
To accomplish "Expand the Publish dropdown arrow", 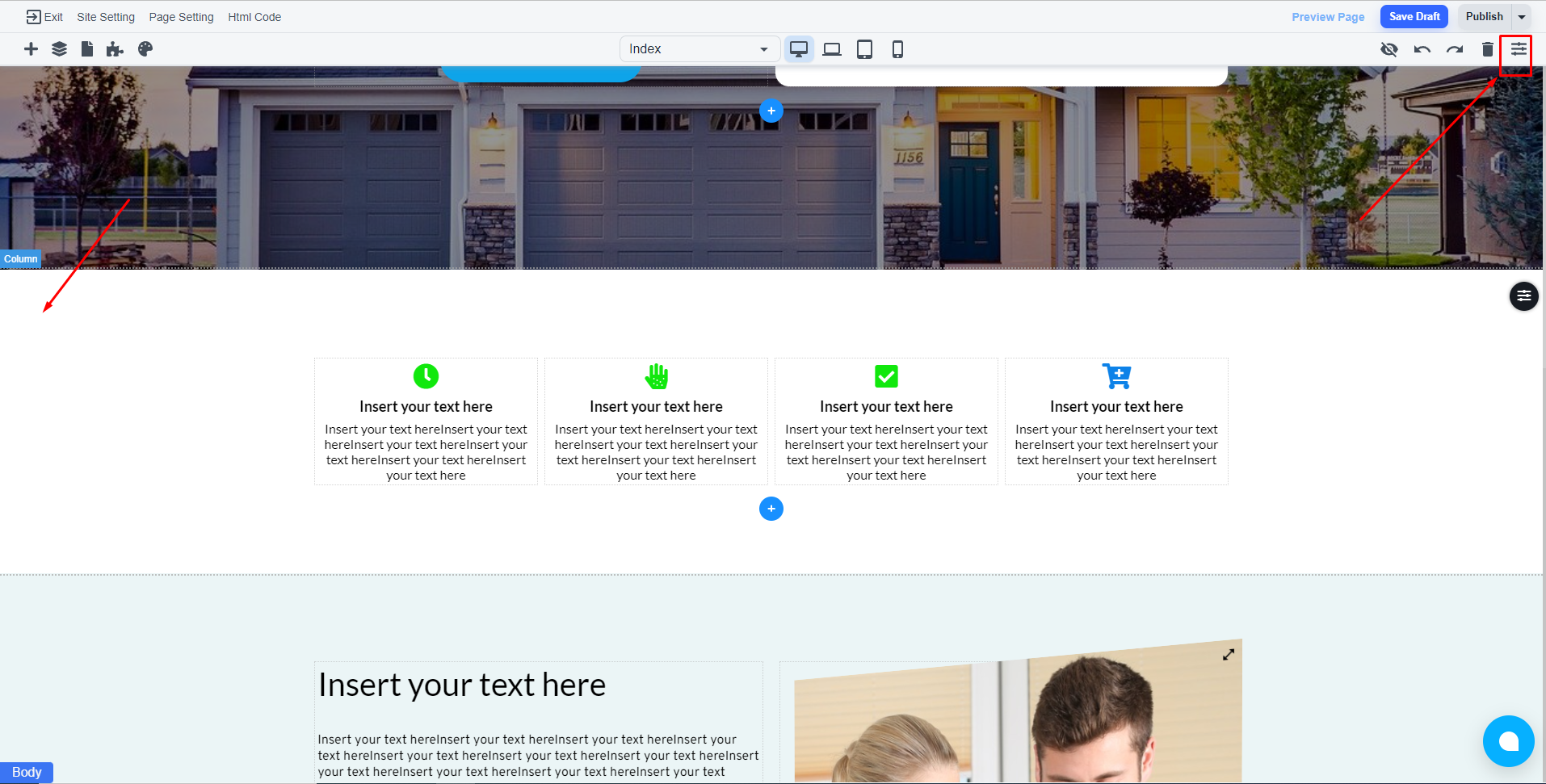I will tap(1522, 17).
